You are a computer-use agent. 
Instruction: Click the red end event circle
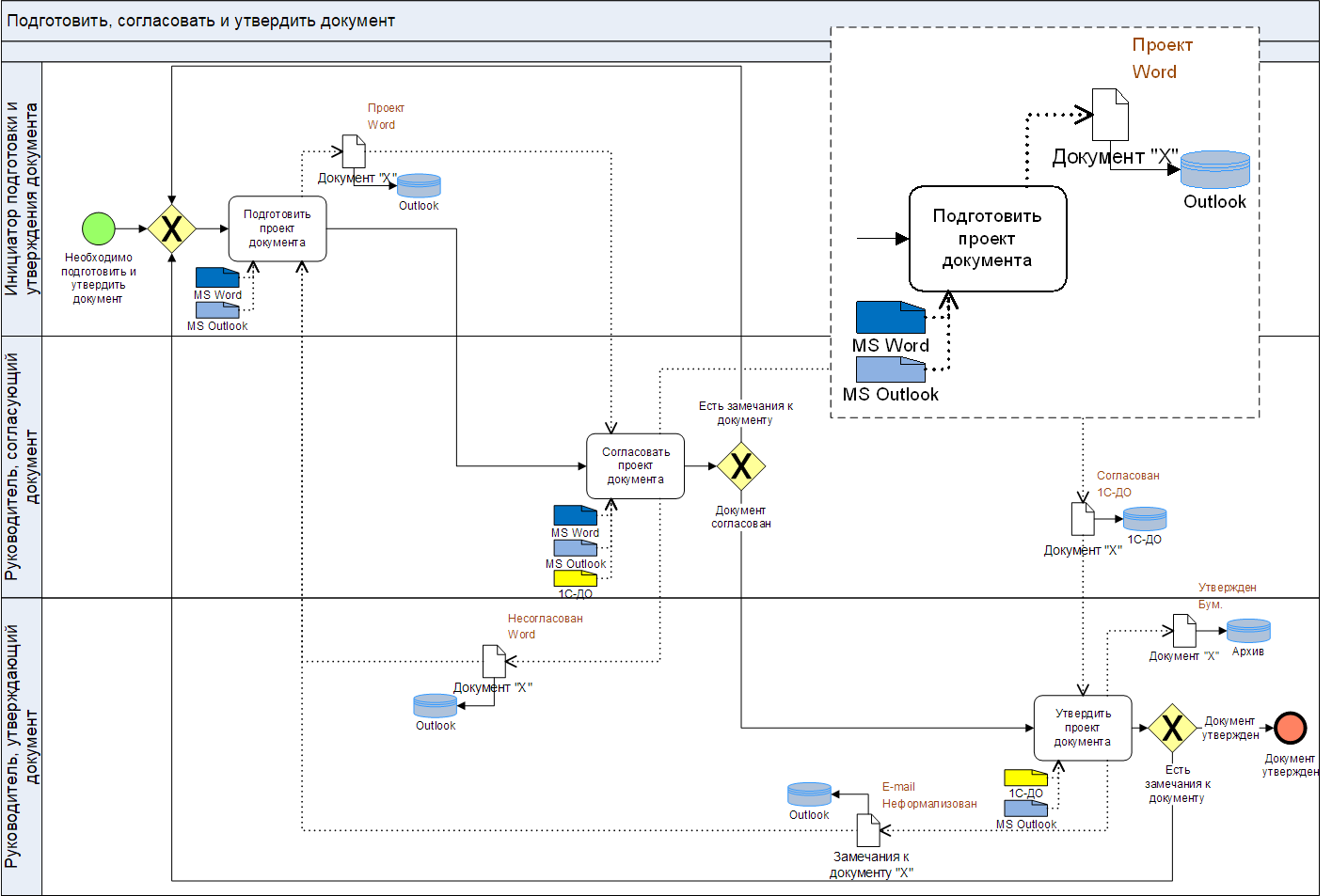click(x=1290, y=728)
